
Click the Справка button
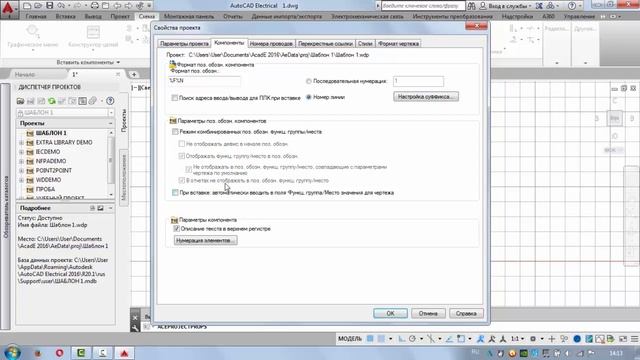[466, 313]
